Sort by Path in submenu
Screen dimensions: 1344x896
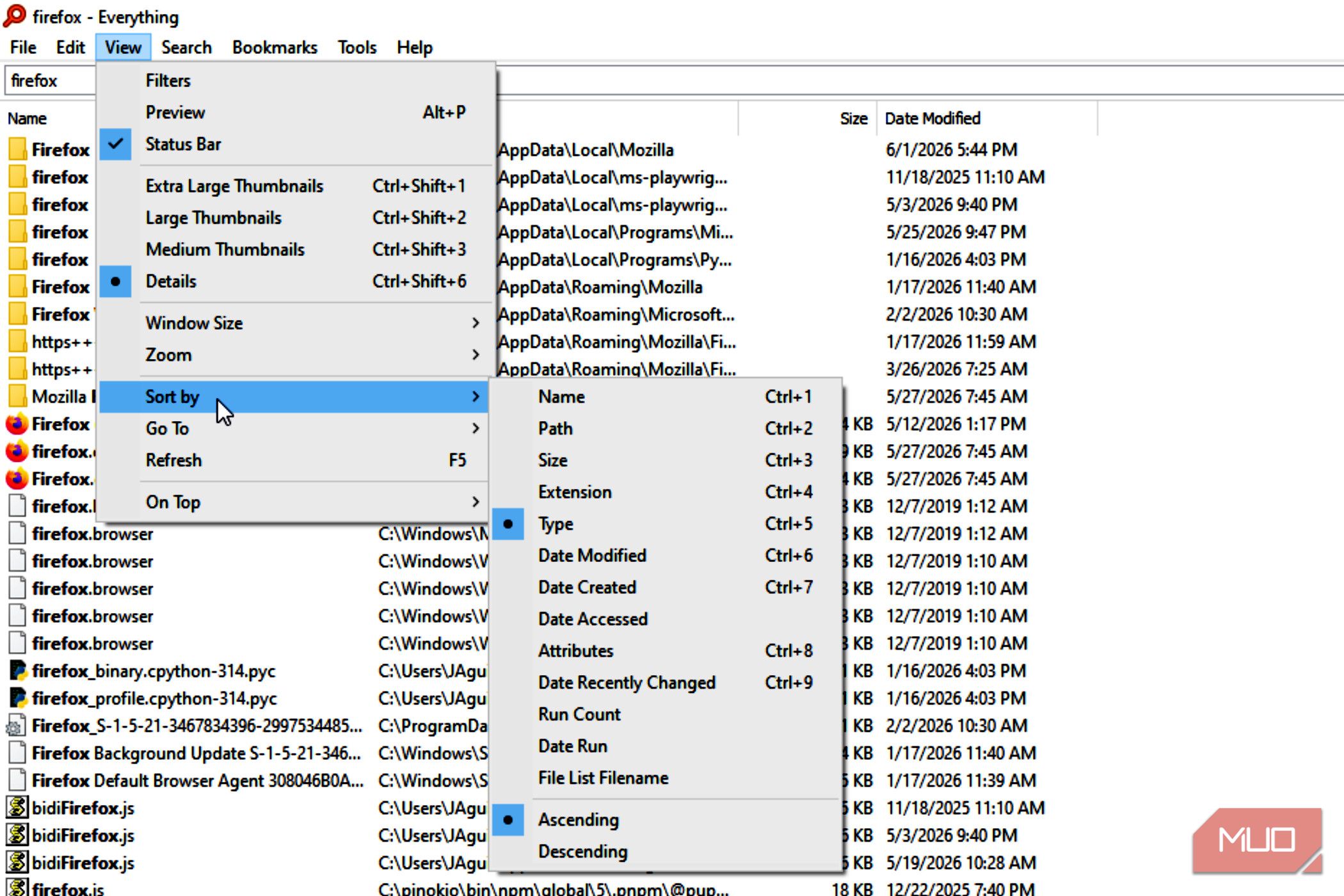666,428
